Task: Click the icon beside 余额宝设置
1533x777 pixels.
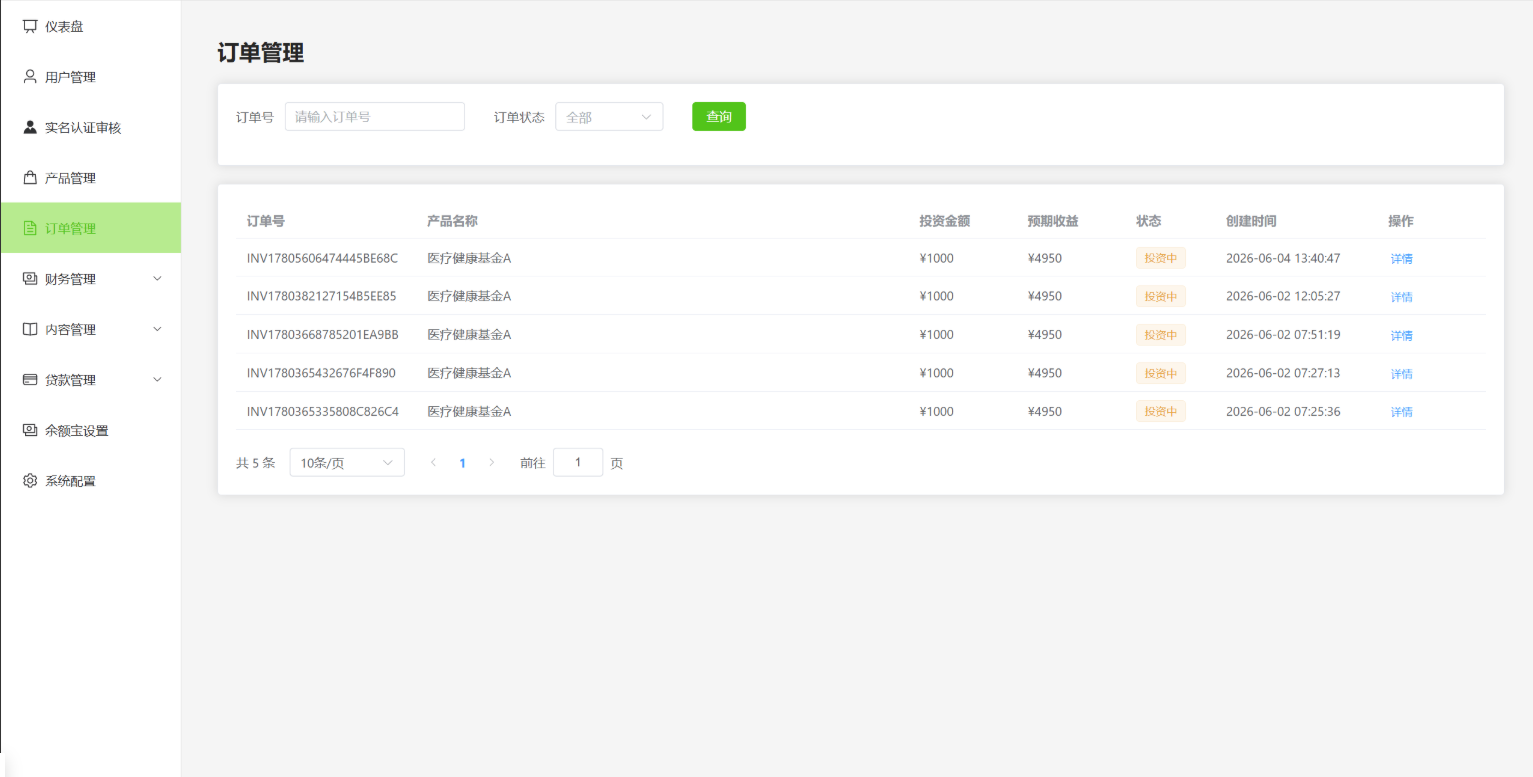Action: pyautogui.click(x=30, y=430)
